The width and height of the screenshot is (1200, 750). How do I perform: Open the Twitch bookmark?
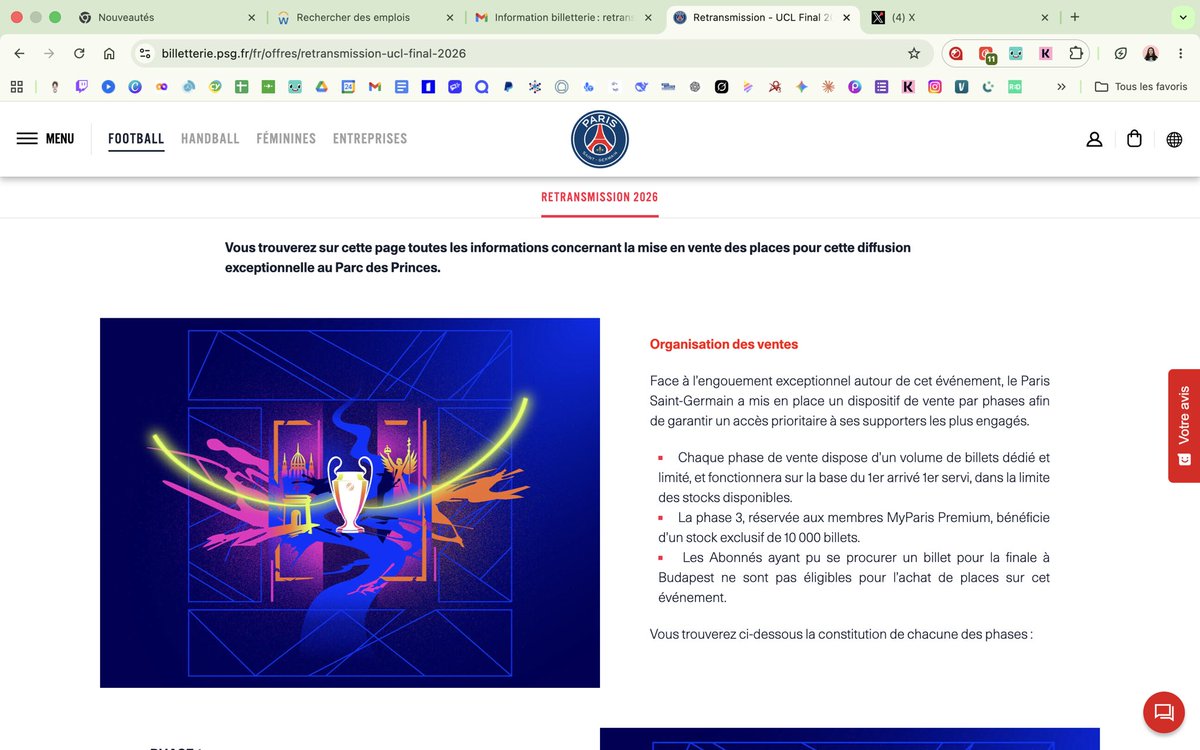pos(81,87)
